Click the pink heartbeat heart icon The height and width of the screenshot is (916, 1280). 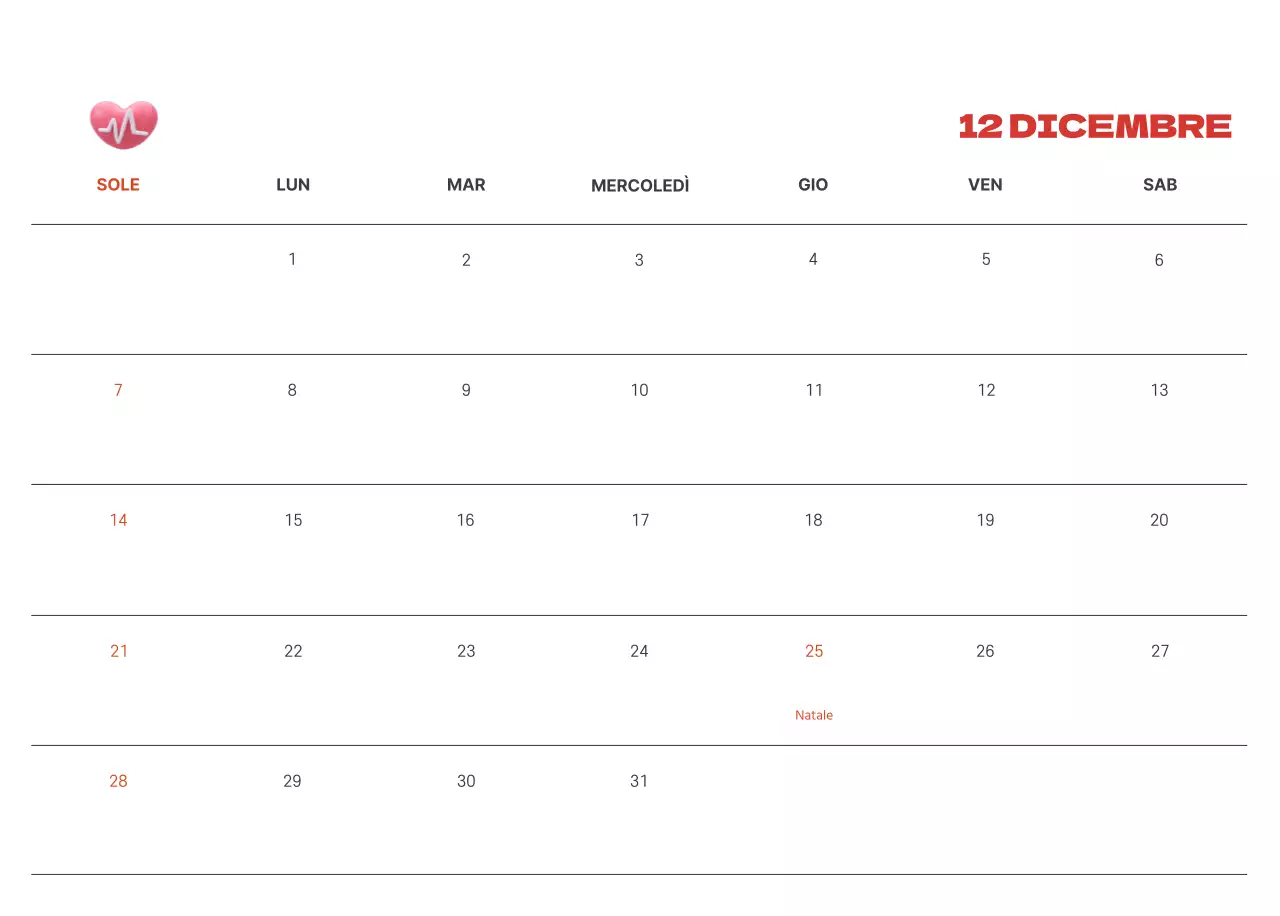tap(124, 125)
